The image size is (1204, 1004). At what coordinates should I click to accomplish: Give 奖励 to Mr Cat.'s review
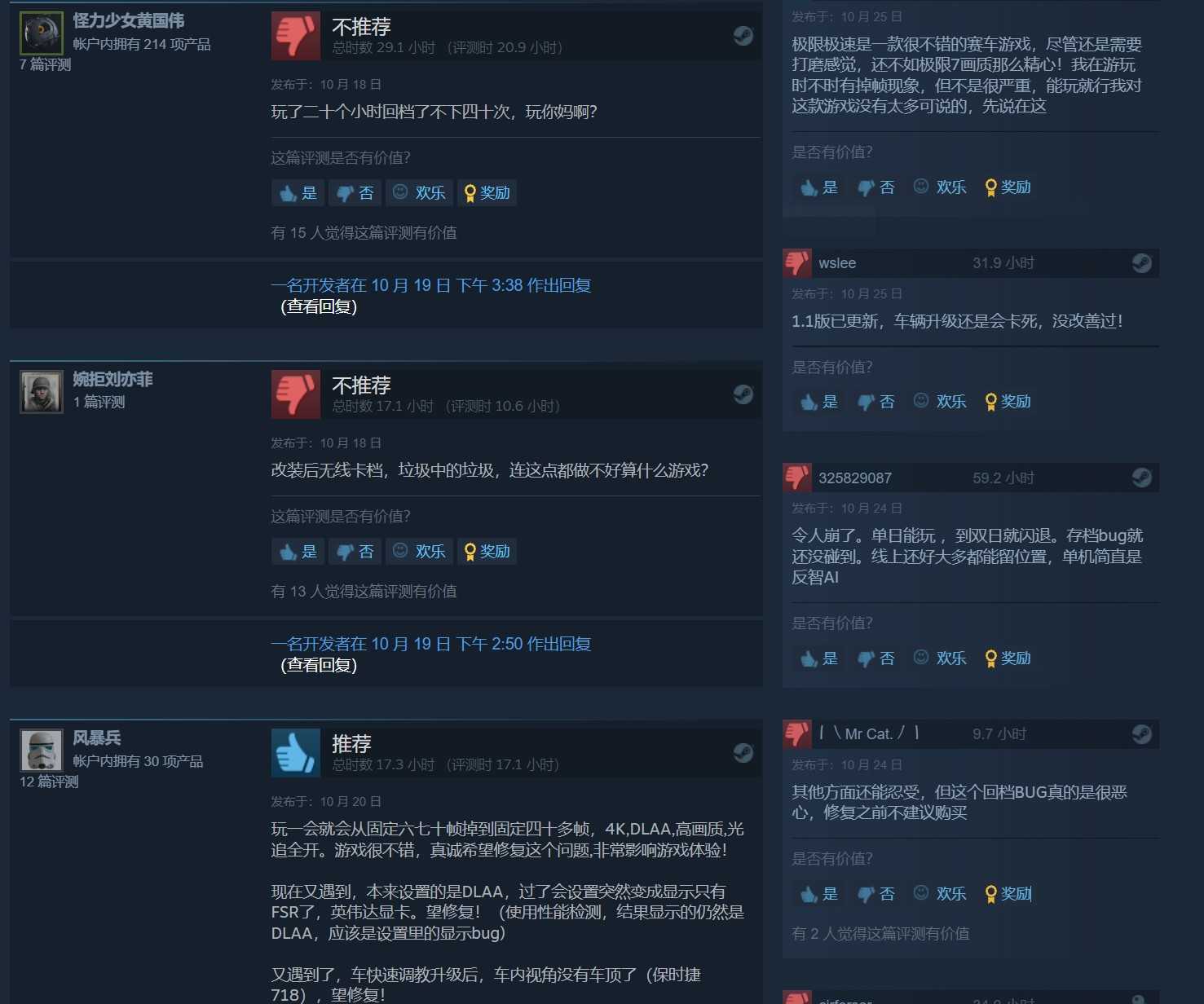[x=1008, y=893]
